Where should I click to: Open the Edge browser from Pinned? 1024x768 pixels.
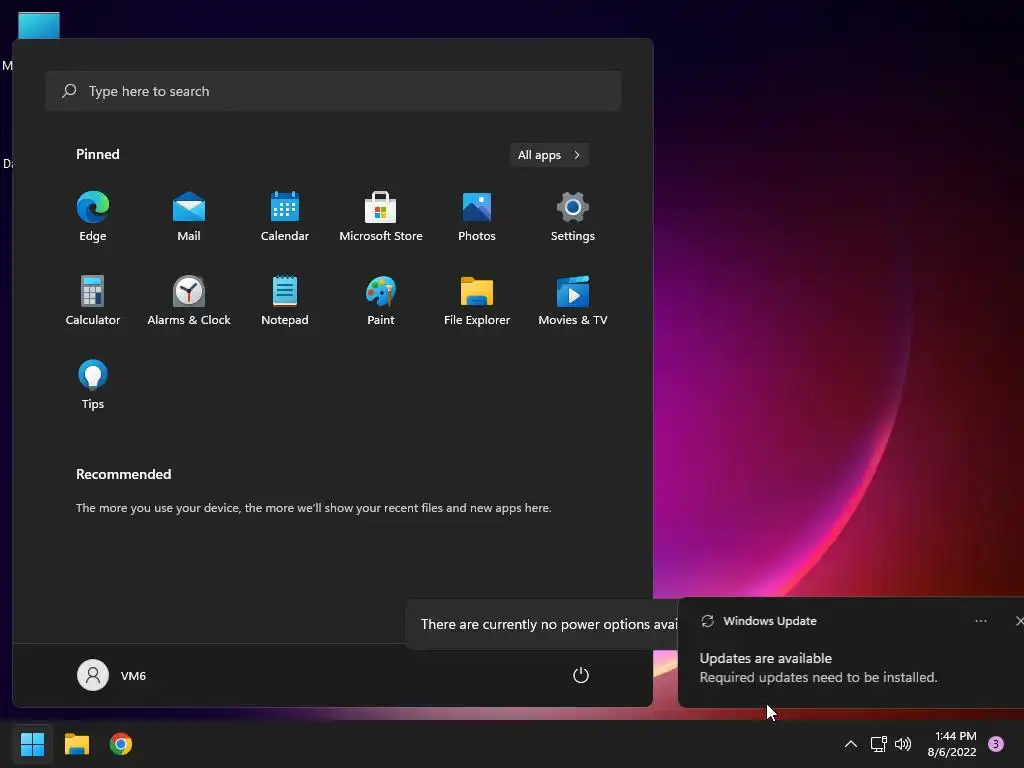pos(93,217)
